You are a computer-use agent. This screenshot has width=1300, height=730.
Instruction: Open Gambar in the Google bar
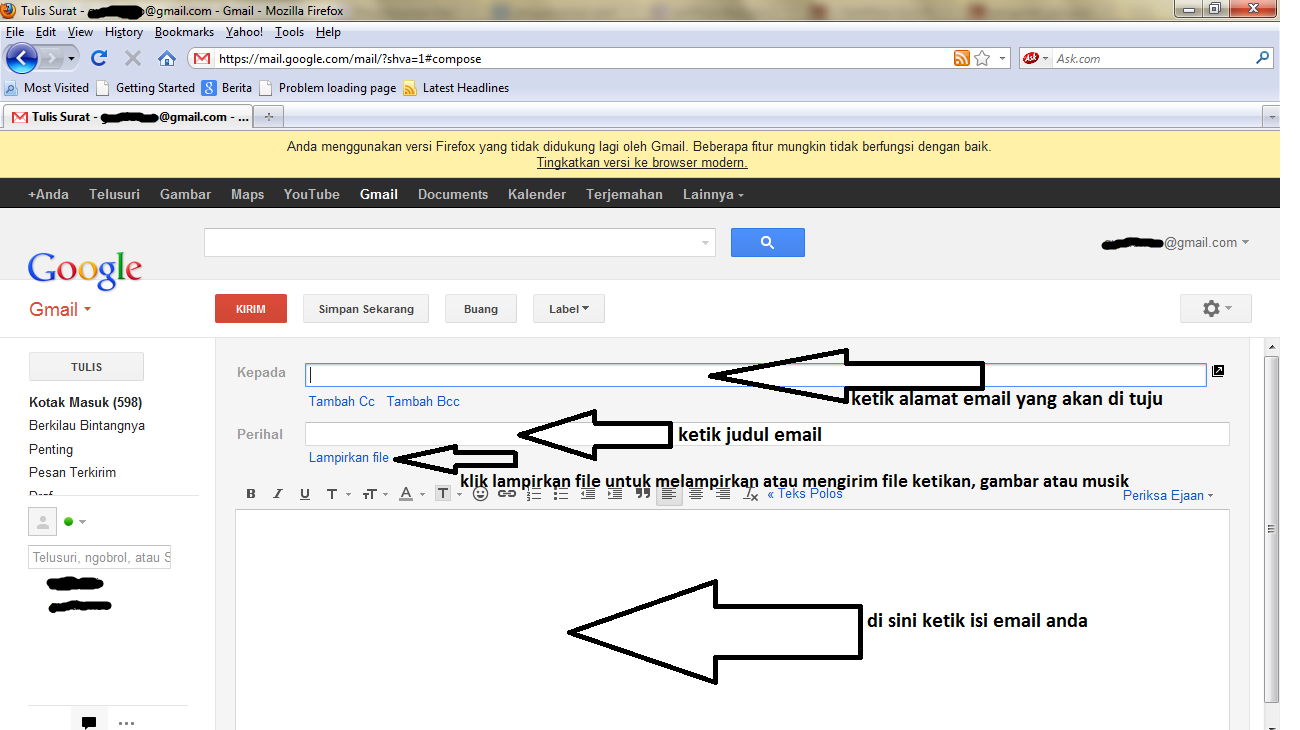[185, 194]
